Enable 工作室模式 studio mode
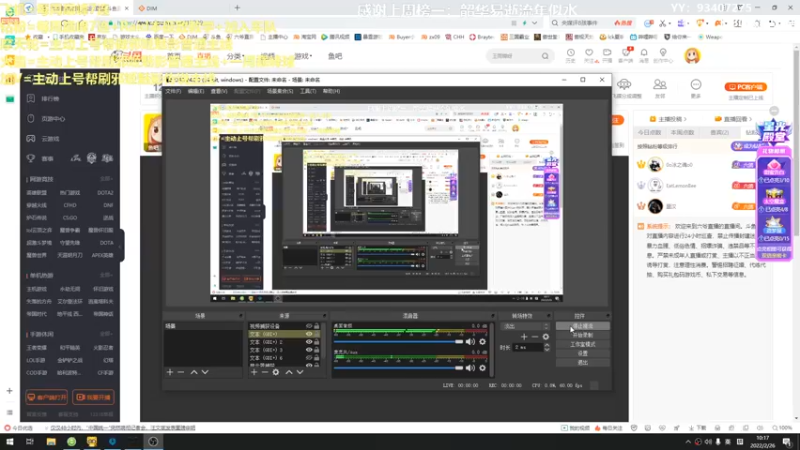Viewport: 800px width, 450px height. tap(583, 344)
